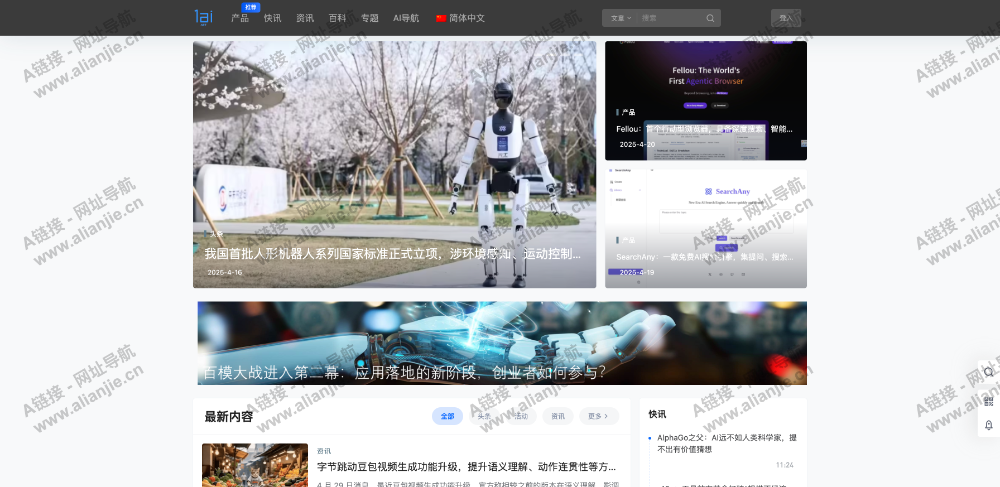Open the QR code sidebar icon
The width and height of the screenshot is (1000, 487).
pos(988,399)
